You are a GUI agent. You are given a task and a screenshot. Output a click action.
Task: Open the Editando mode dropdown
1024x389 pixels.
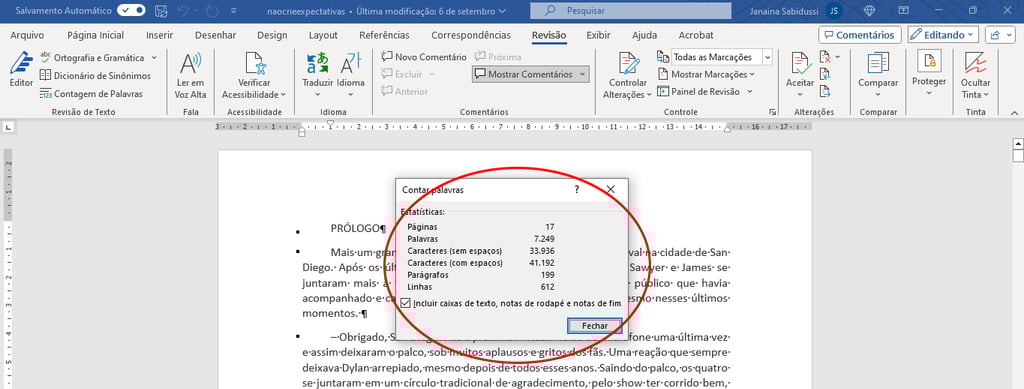[942, 35]
